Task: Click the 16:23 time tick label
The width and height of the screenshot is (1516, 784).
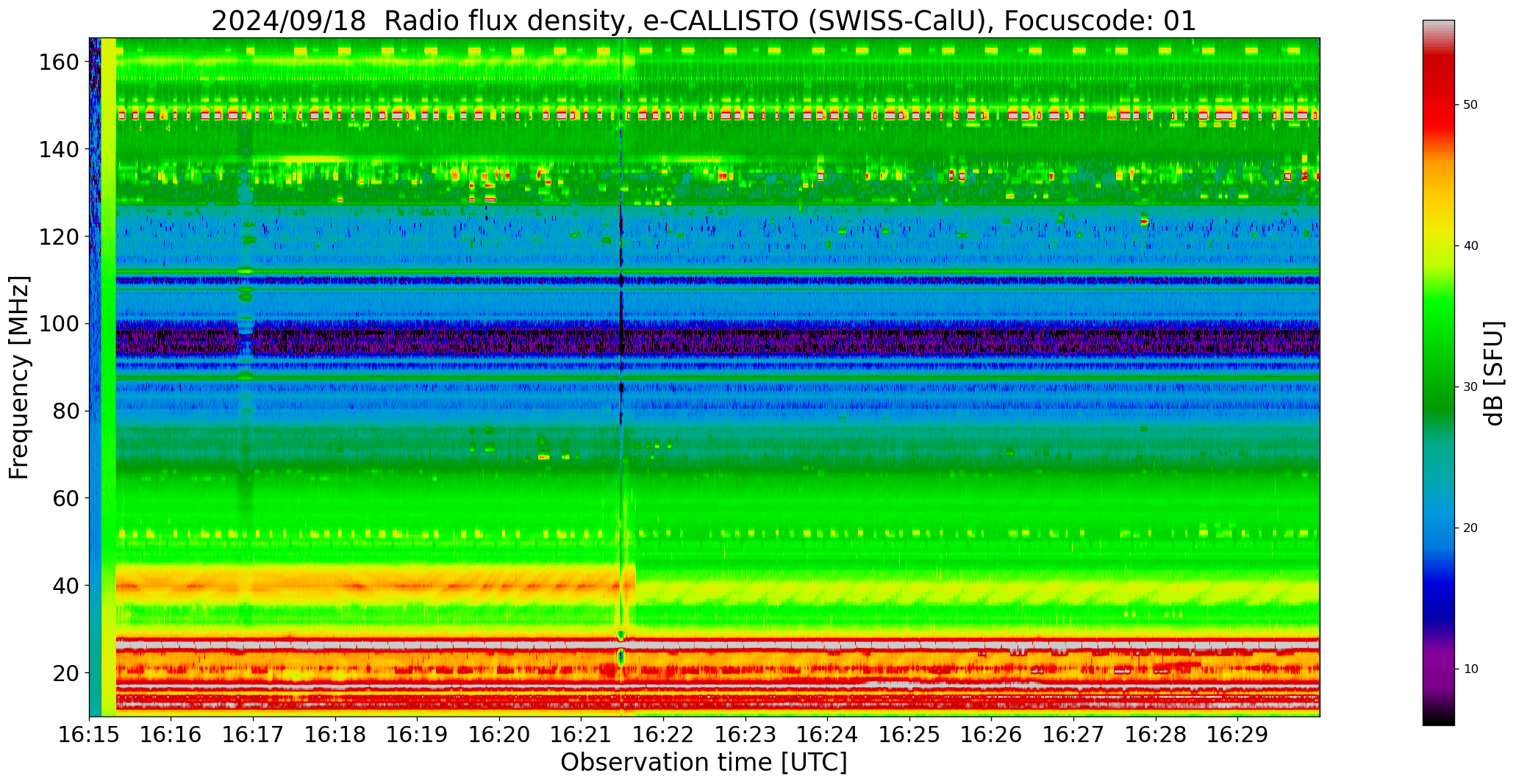Action: [746, 734]
